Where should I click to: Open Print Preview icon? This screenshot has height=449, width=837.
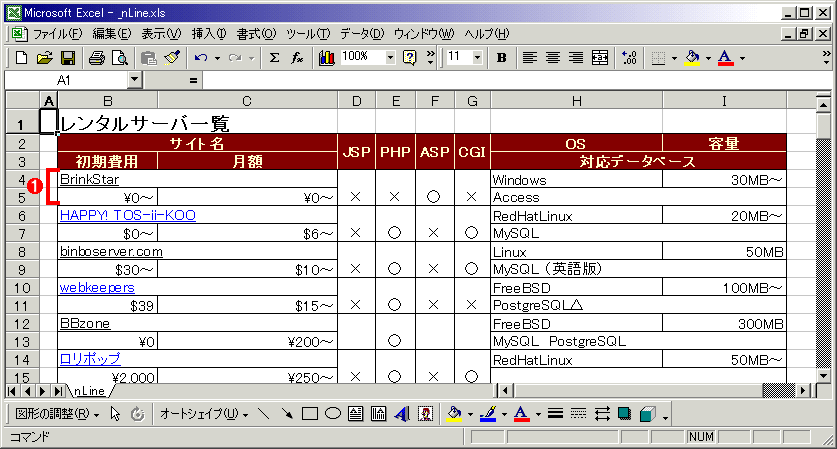click(x=120, y=58)
